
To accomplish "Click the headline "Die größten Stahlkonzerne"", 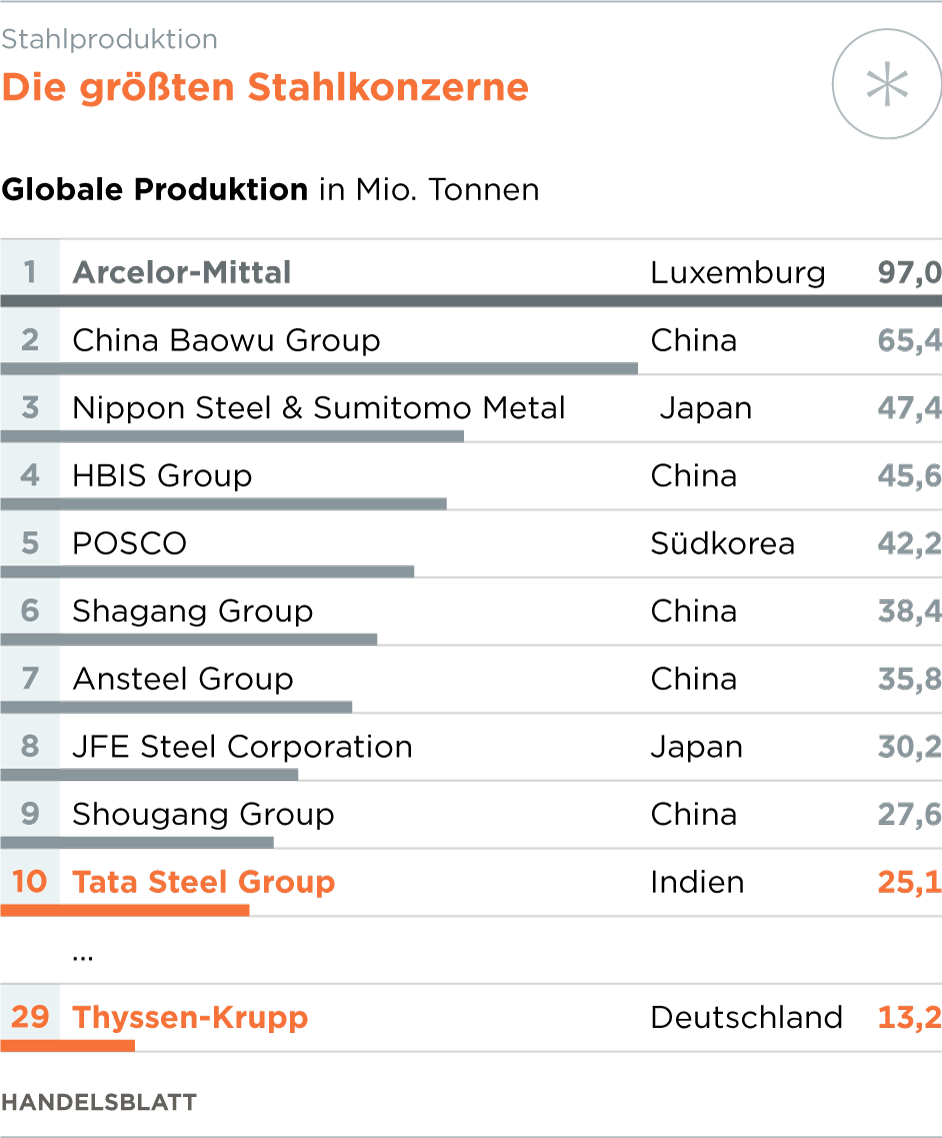I will [x=265, y=87].
